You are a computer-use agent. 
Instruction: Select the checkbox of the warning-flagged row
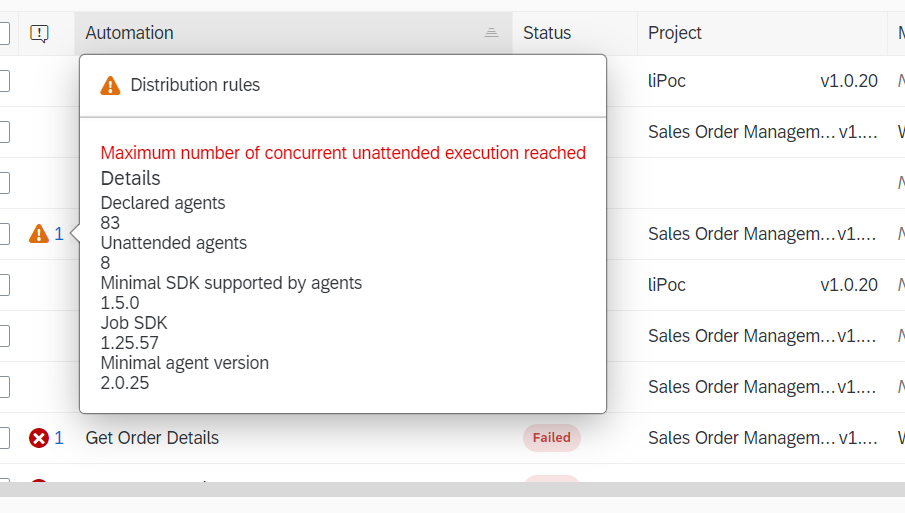(x=3, y=234)
